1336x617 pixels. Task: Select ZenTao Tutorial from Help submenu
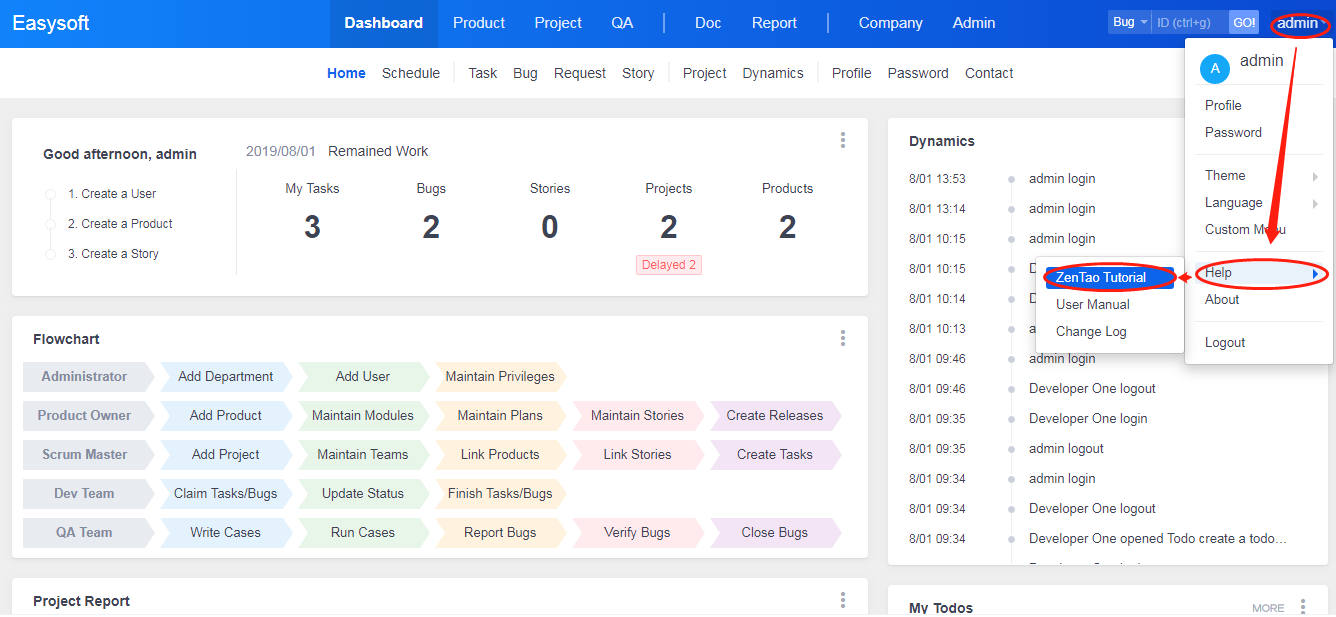[x=1101, y=278]
